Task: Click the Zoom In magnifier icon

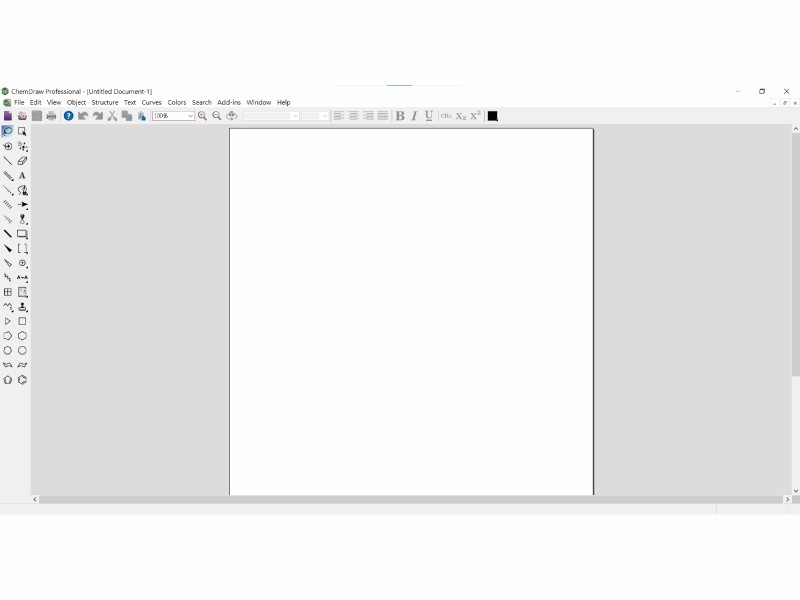Action: coord(202,116)
